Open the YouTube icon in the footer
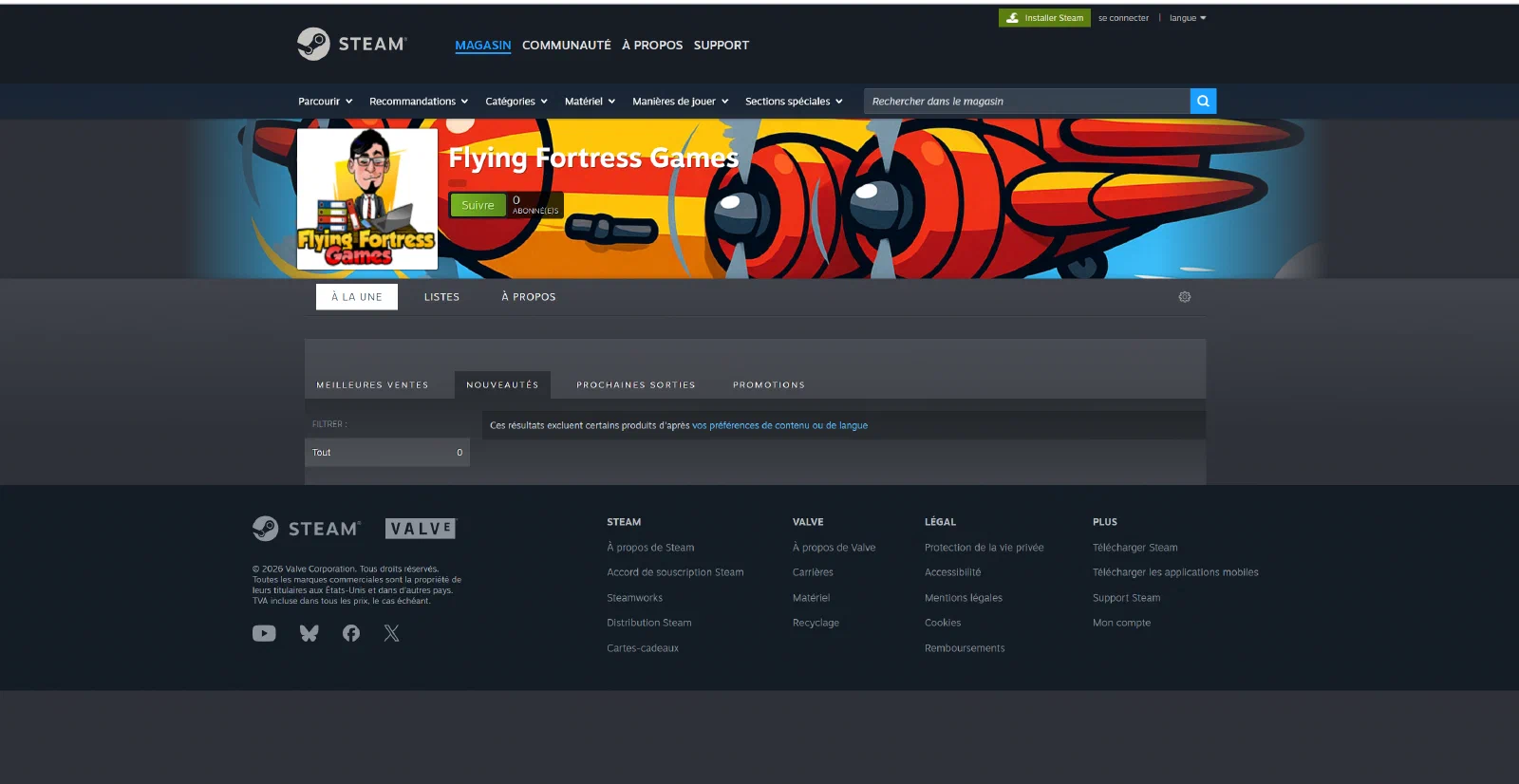The image size is (1519, 784). click(x=264, y=633)
